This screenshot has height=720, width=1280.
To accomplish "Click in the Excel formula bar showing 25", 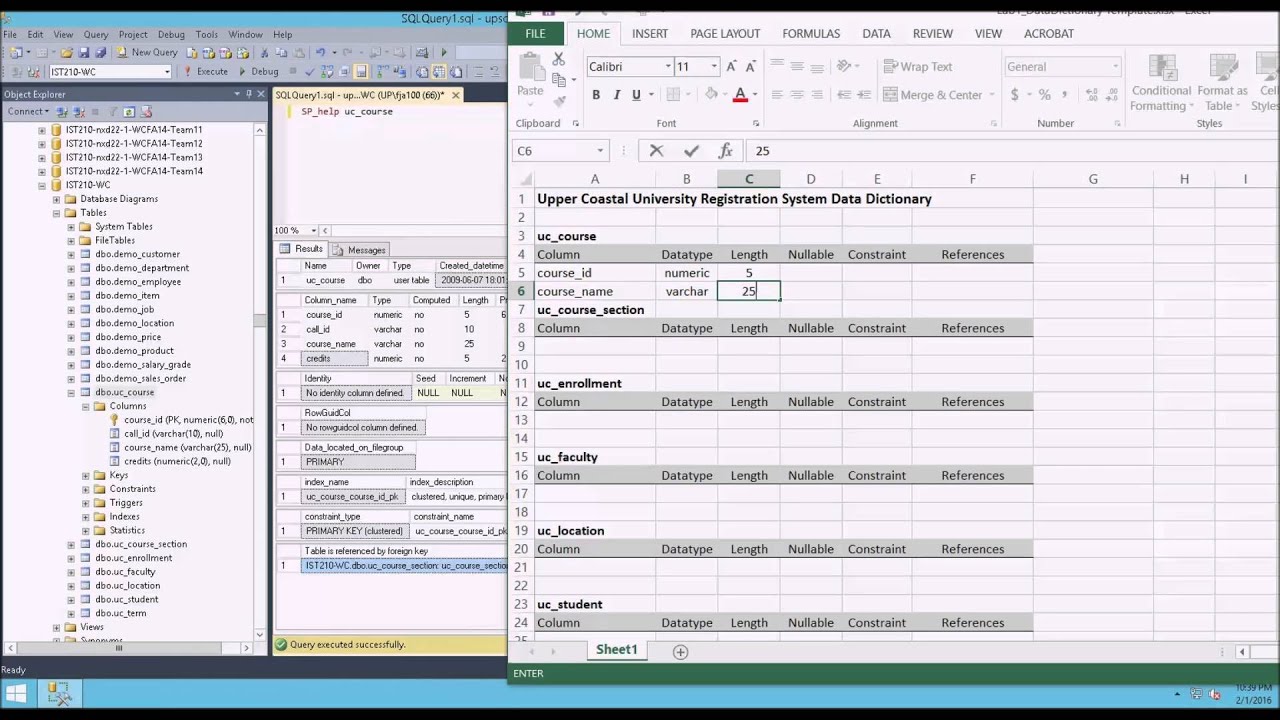I will click(1010, 151).
